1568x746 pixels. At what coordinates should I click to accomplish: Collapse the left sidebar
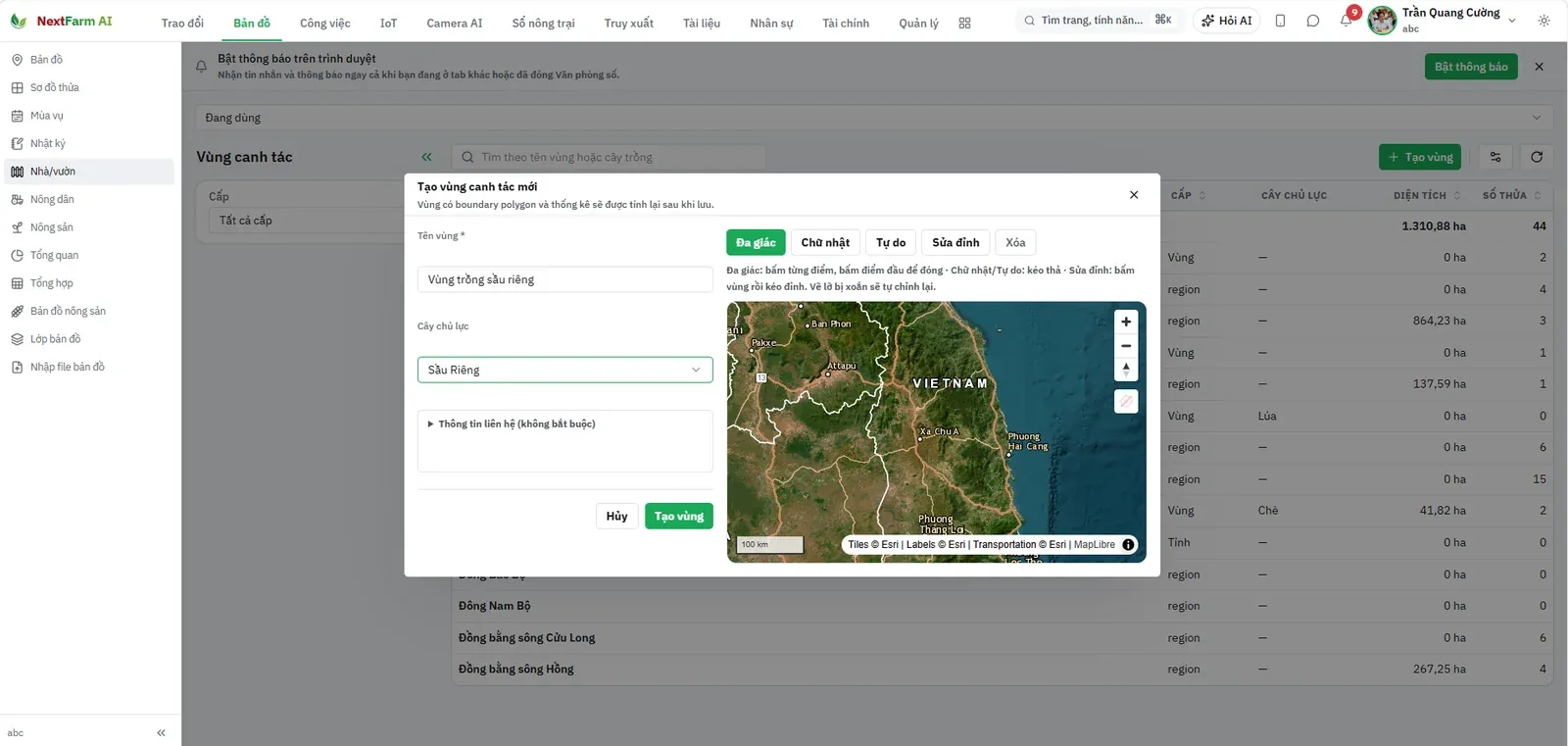coord(161,732)
